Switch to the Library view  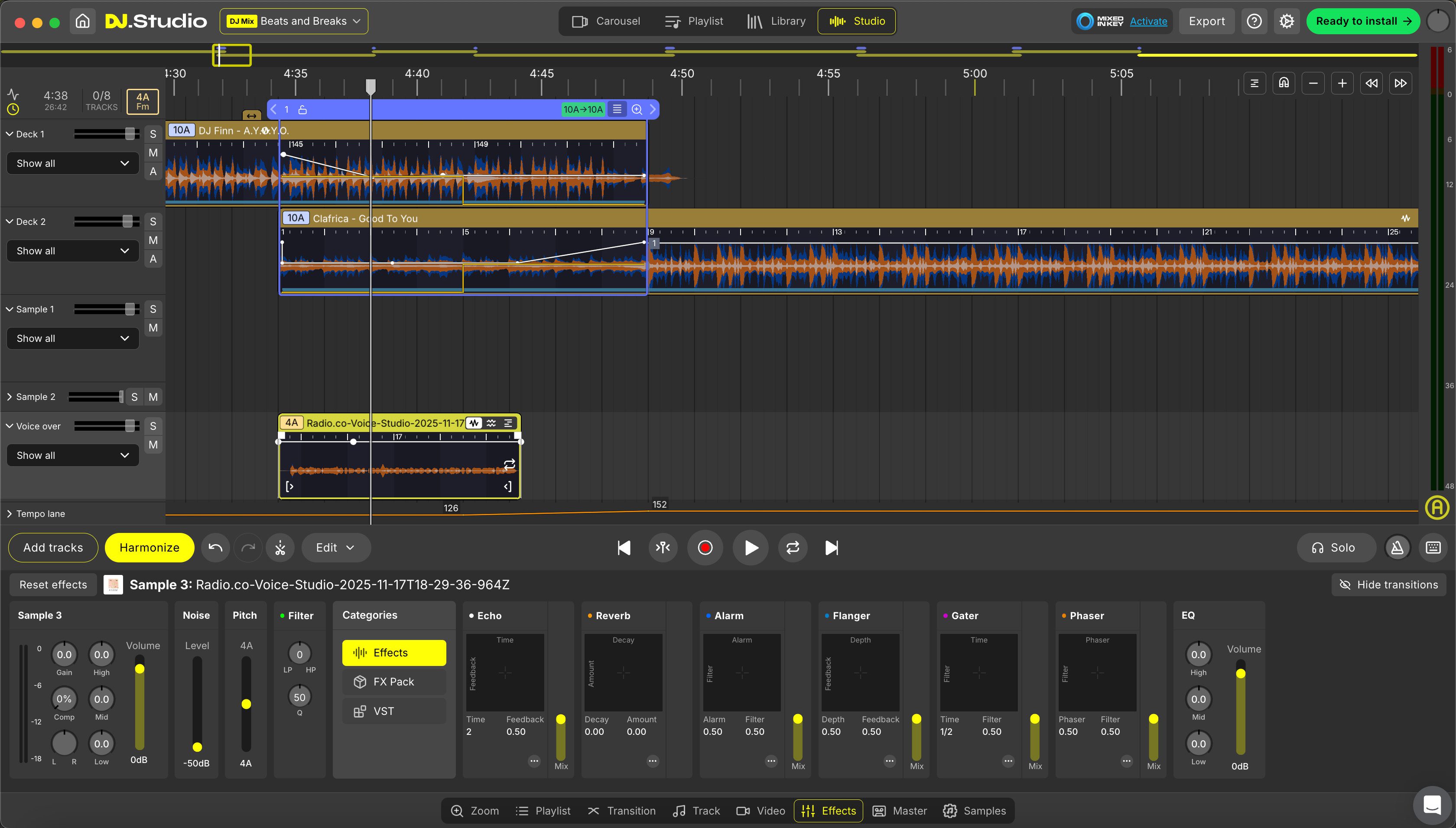(x=776, y=21)
